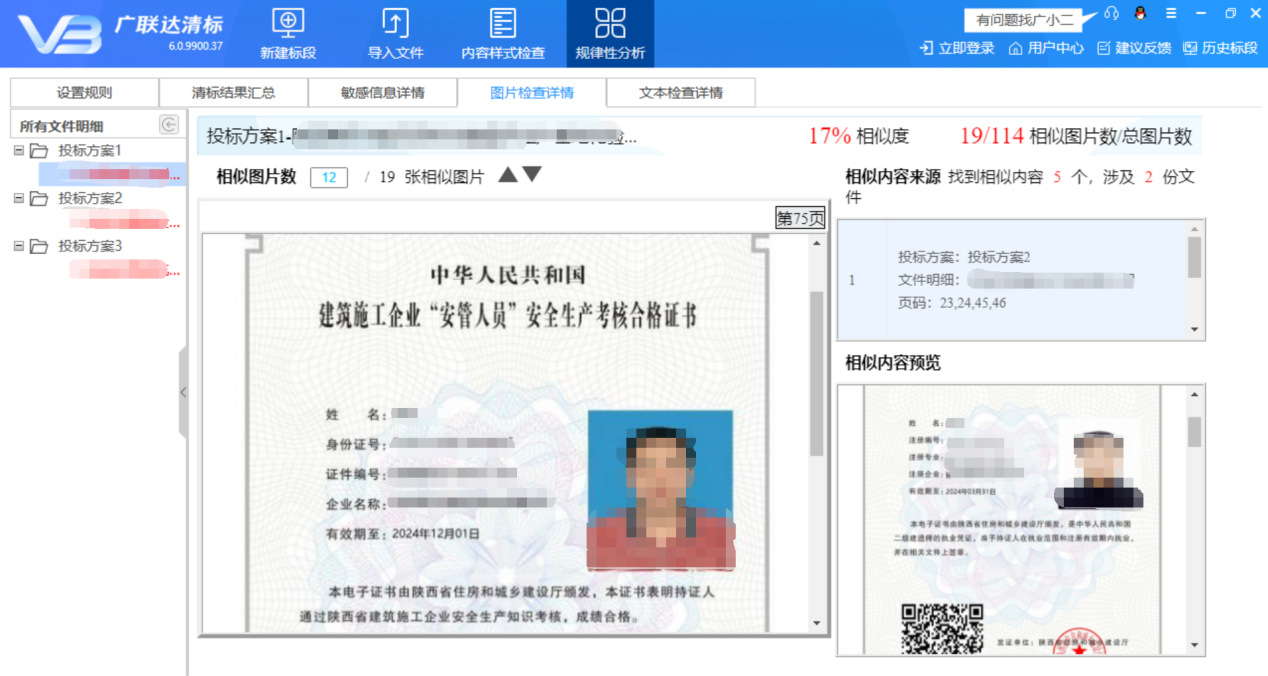The width and height of the screenshot is (1268, 676).
Task: Switch to the 文本检查详情 tab
Action: [x=680, y=92]
